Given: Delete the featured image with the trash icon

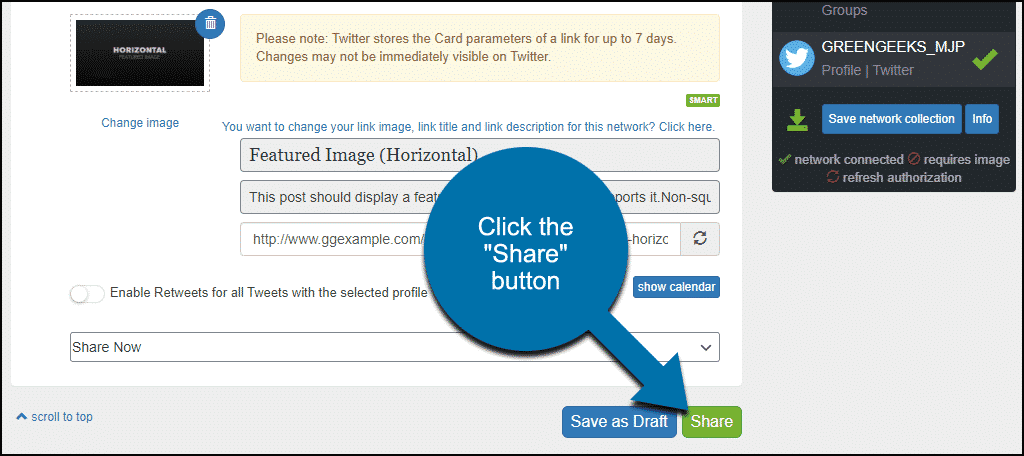Looking at the screenshot, I should (210, 24).
